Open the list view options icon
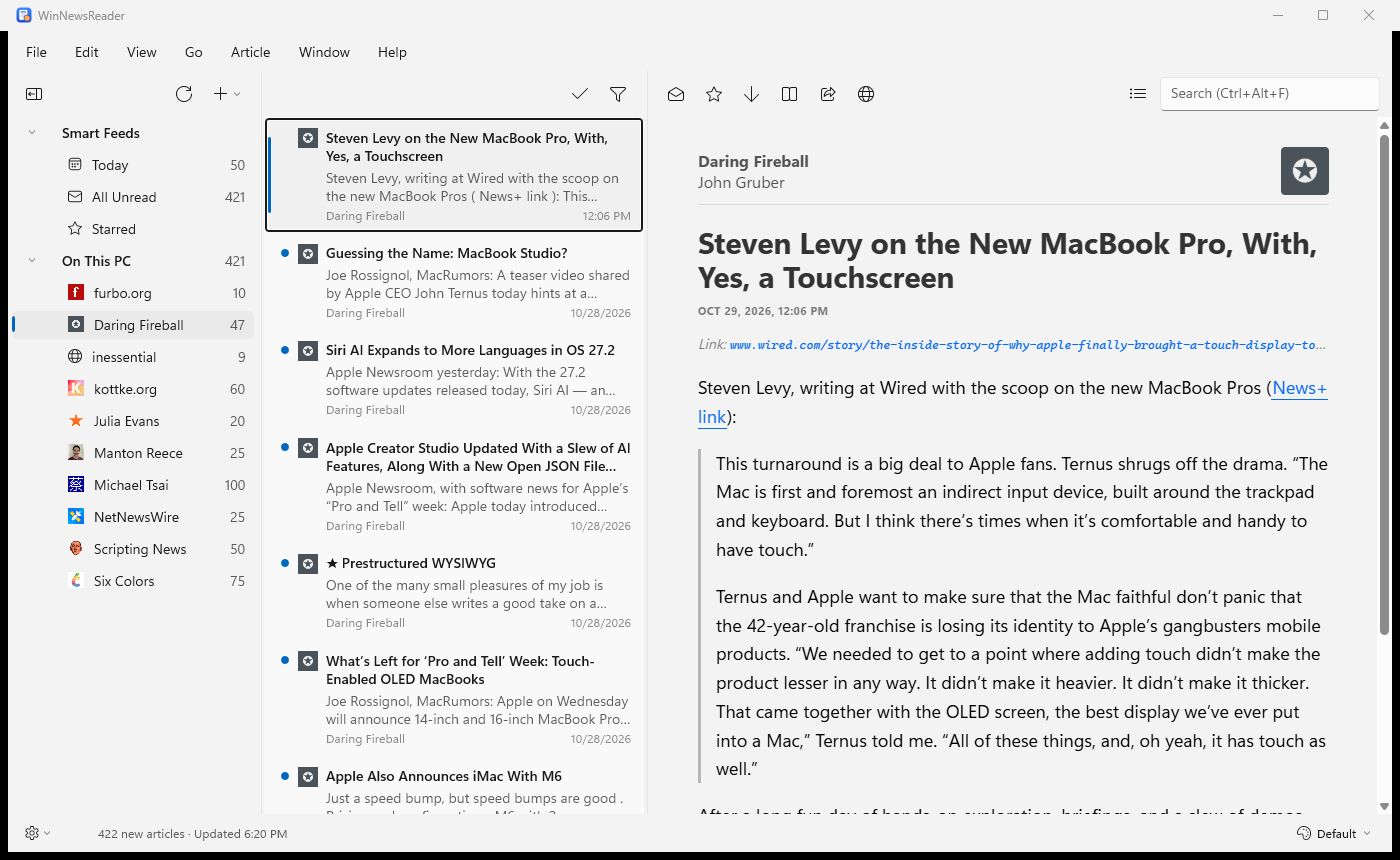1400x860 pixels. [x=1138, y=94]
